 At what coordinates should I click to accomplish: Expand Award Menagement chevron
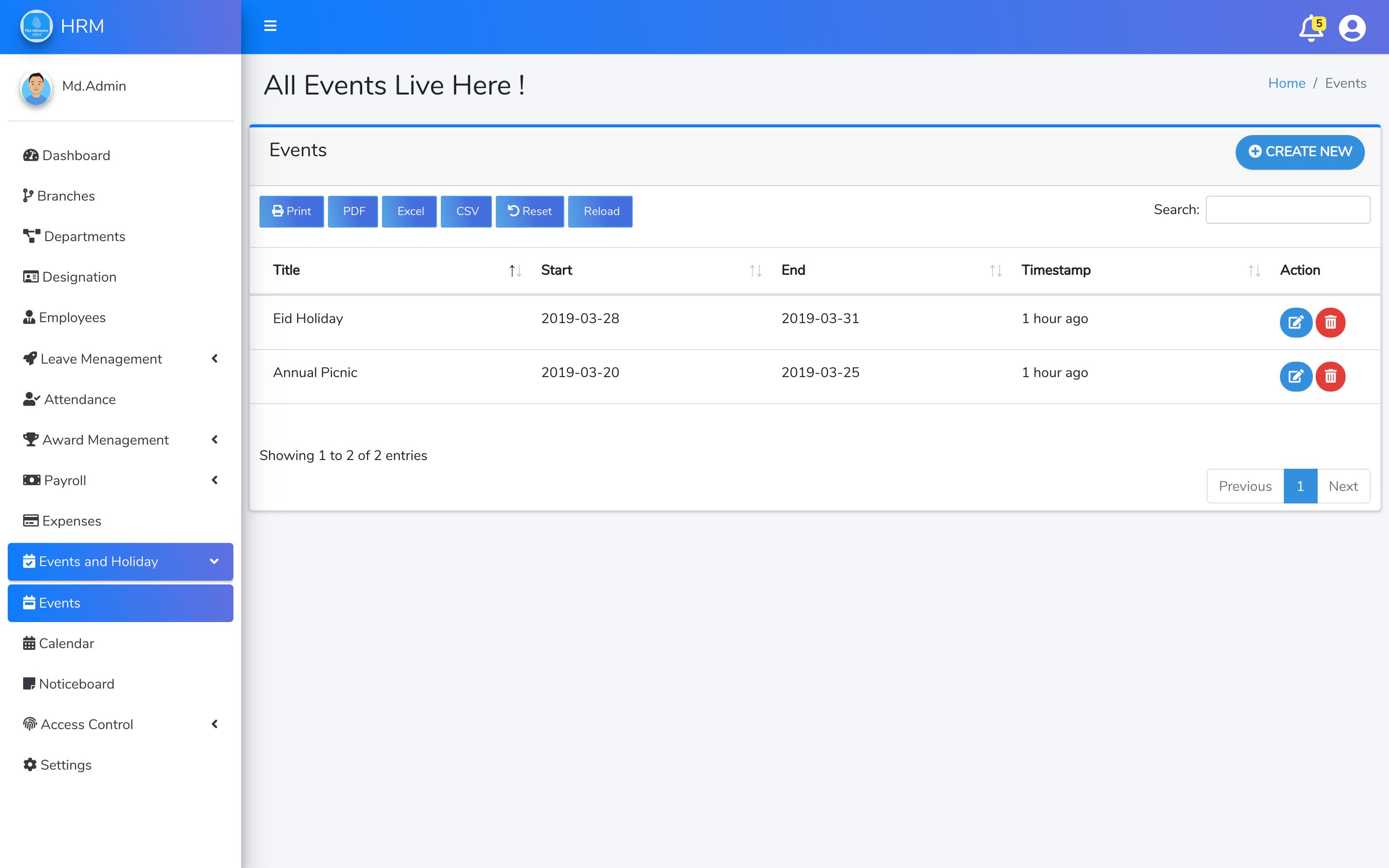(215, 440)
